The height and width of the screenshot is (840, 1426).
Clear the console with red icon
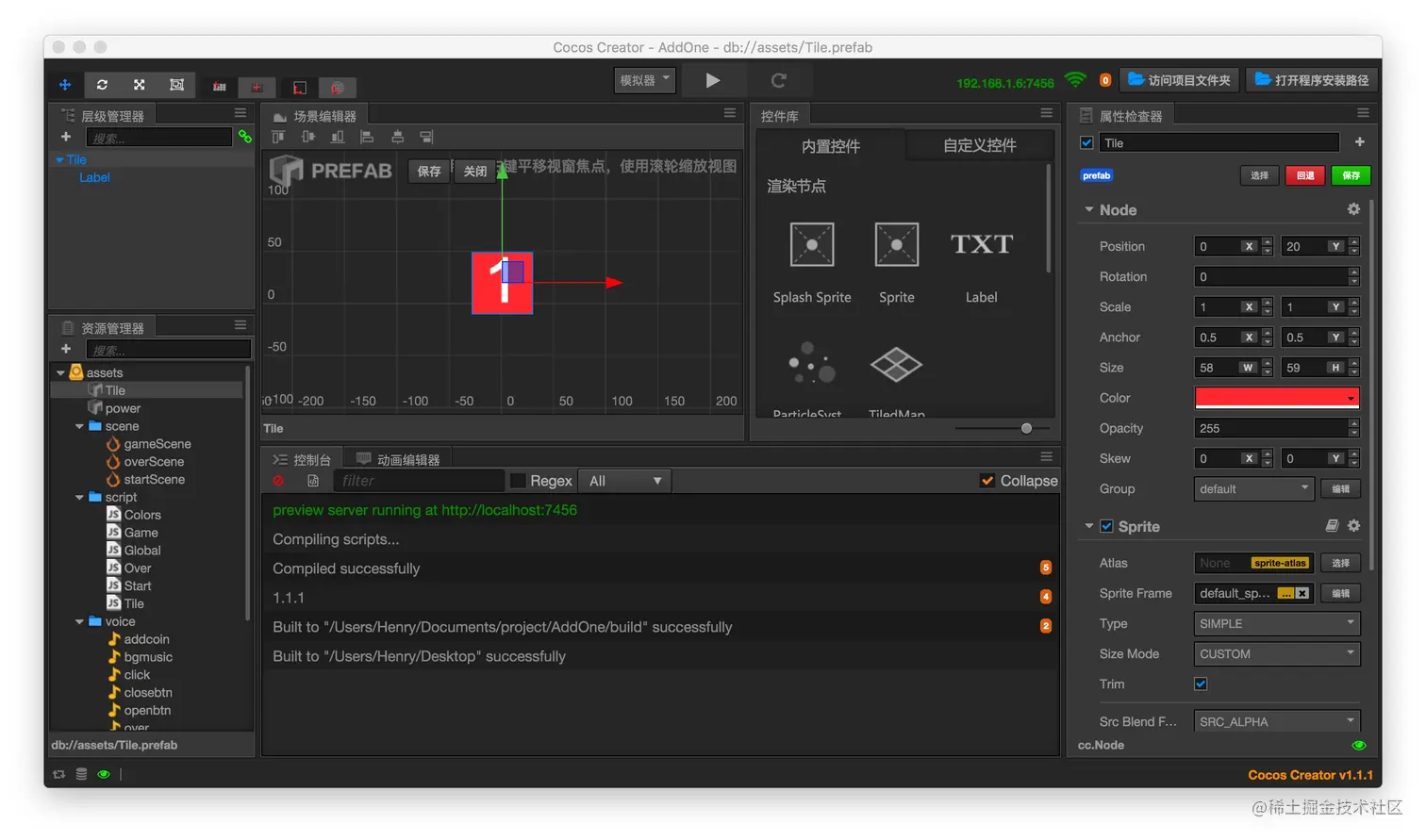click(x=278, y=481)
